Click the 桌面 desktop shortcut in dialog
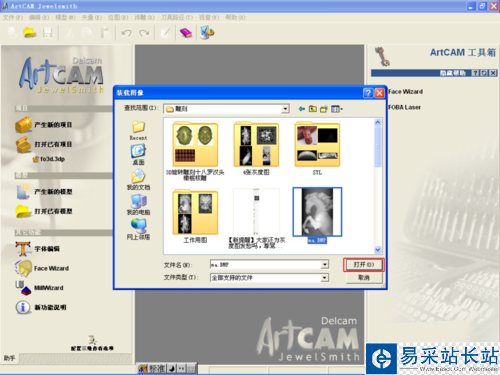This screenshot has height=375, width=500. [x=138, y=154]
